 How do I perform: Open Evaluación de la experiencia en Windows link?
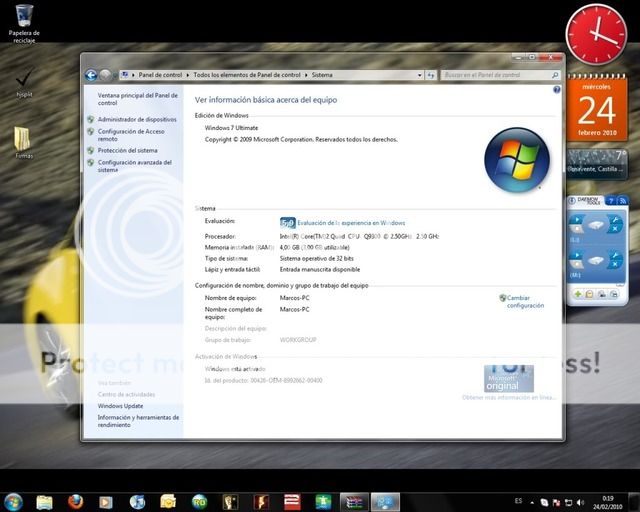[351, 223]
